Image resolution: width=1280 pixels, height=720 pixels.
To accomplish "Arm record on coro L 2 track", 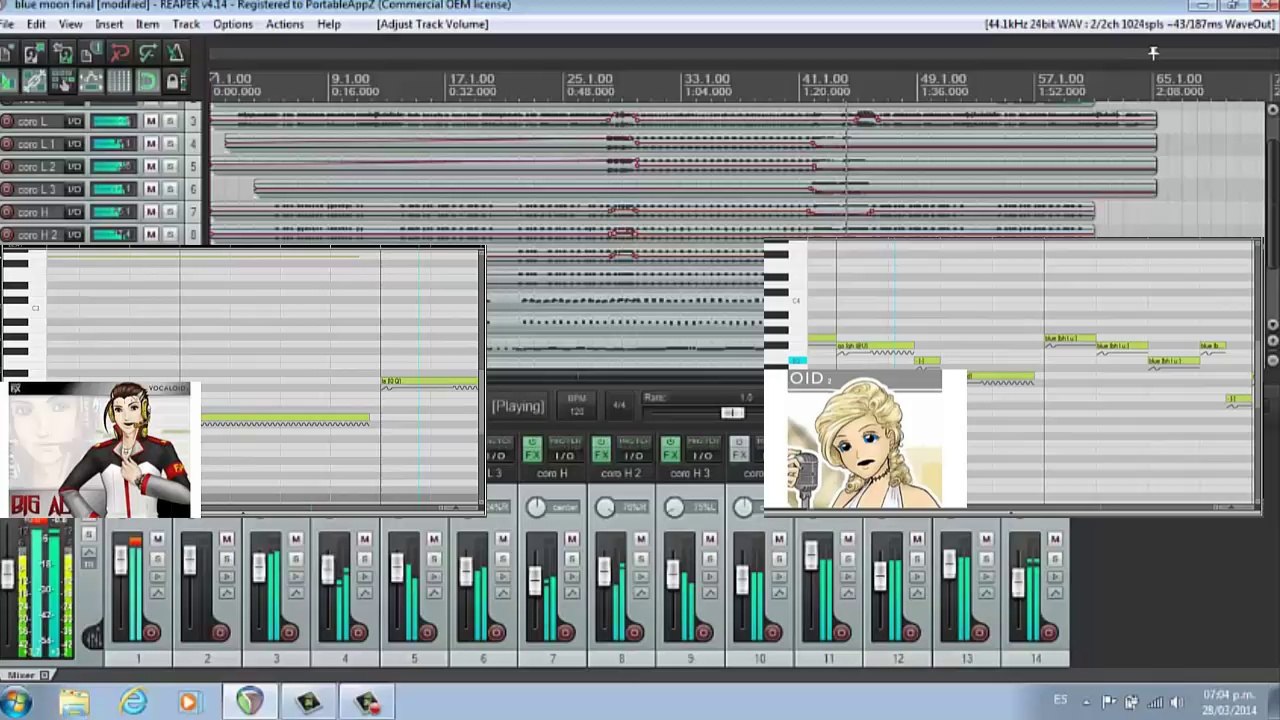I will pyautogui.click(x=7, y=166).
